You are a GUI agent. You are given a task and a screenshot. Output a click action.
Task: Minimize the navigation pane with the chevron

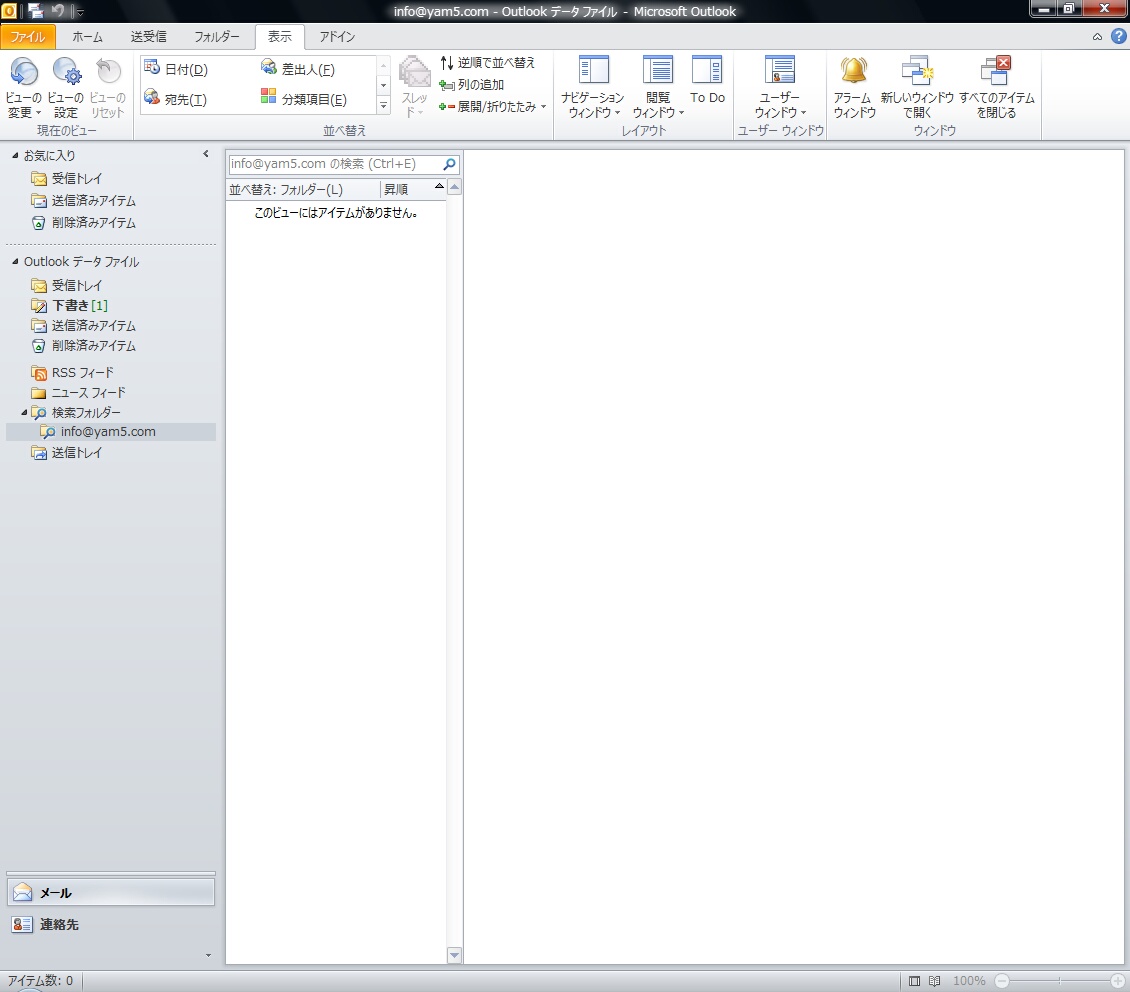coord(206,154)
